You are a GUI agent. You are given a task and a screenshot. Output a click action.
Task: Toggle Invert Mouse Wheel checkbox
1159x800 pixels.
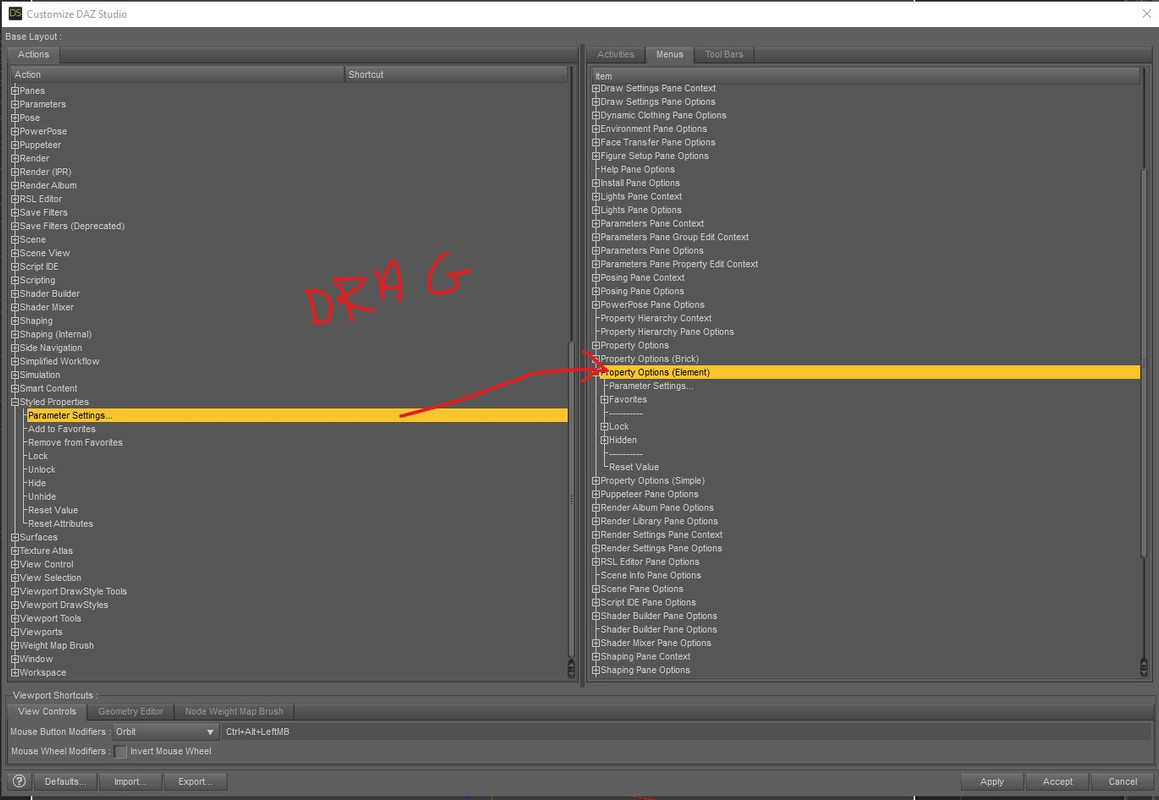click(121, 751)
